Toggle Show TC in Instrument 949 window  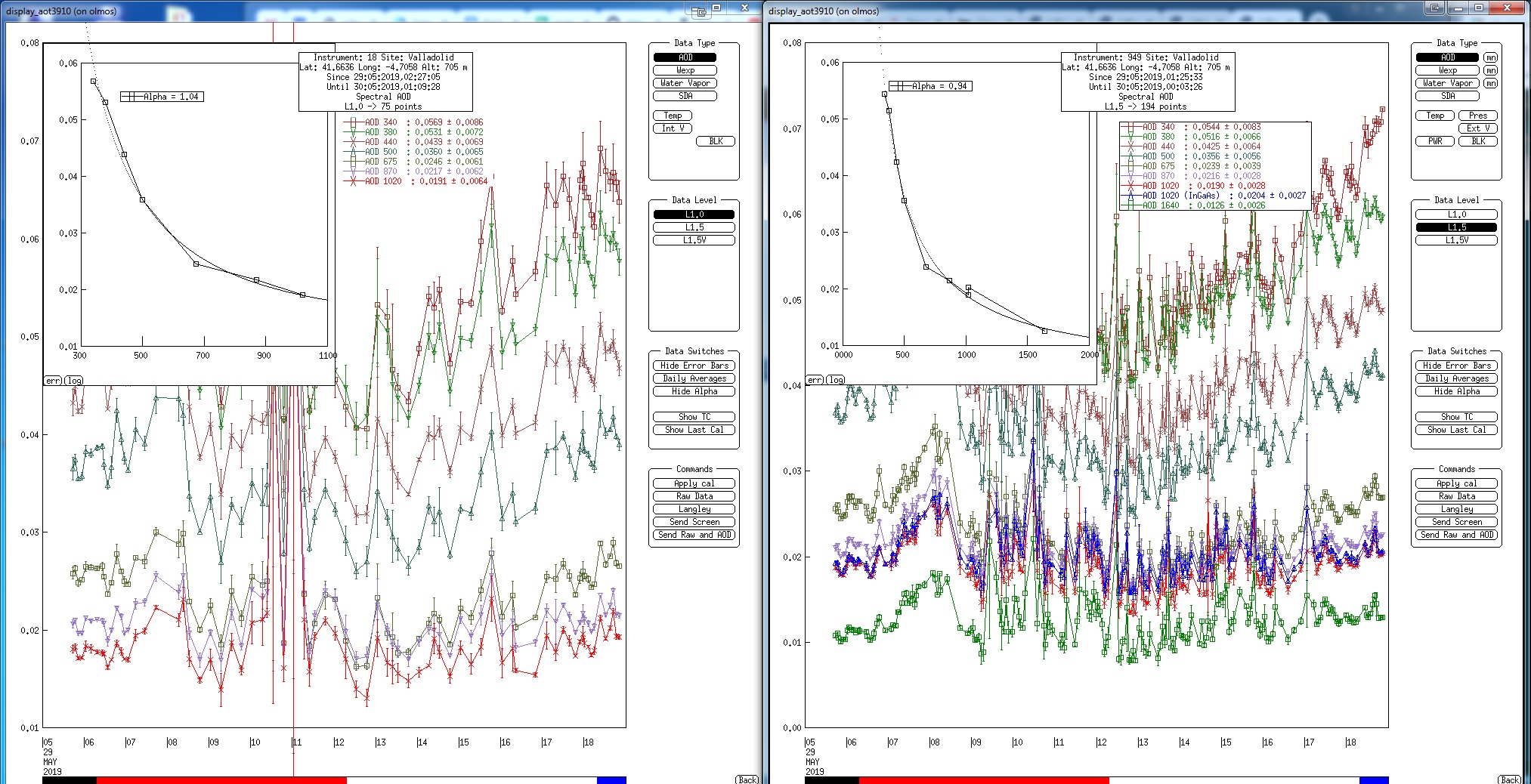[1457, 417]
